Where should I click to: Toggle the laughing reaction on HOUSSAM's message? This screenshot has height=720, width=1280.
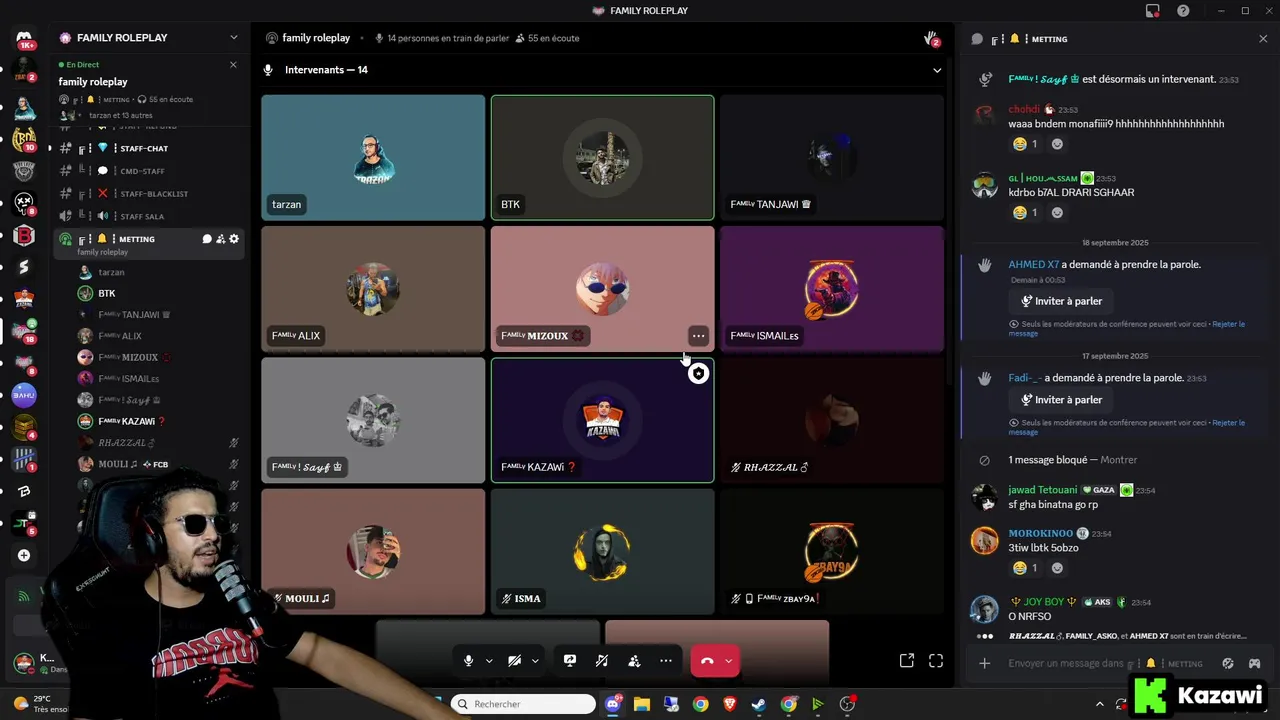1025,213
